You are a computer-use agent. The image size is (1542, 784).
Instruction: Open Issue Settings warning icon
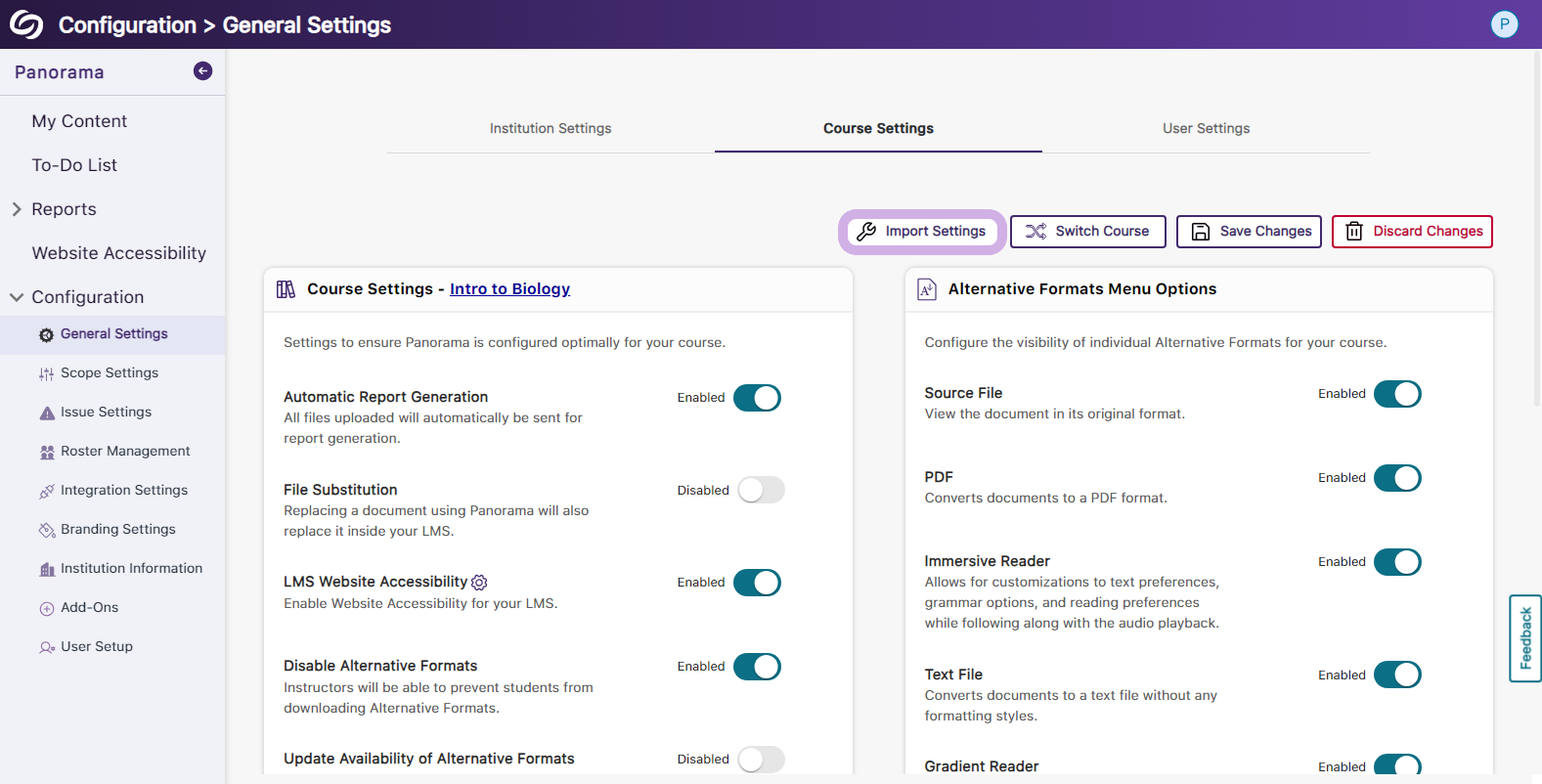(x=47, y=413)
